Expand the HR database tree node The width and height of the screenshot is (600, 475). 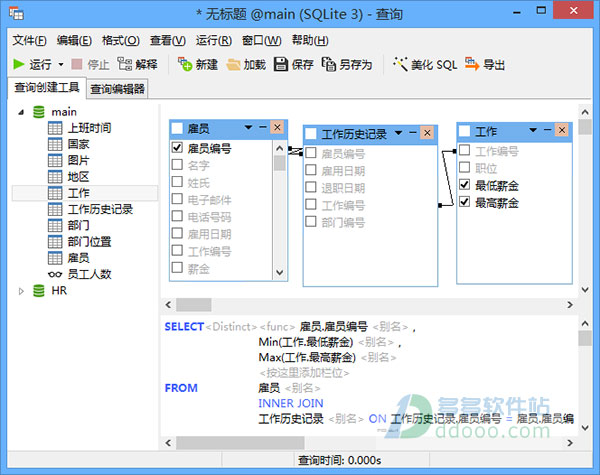coord(21,291)
